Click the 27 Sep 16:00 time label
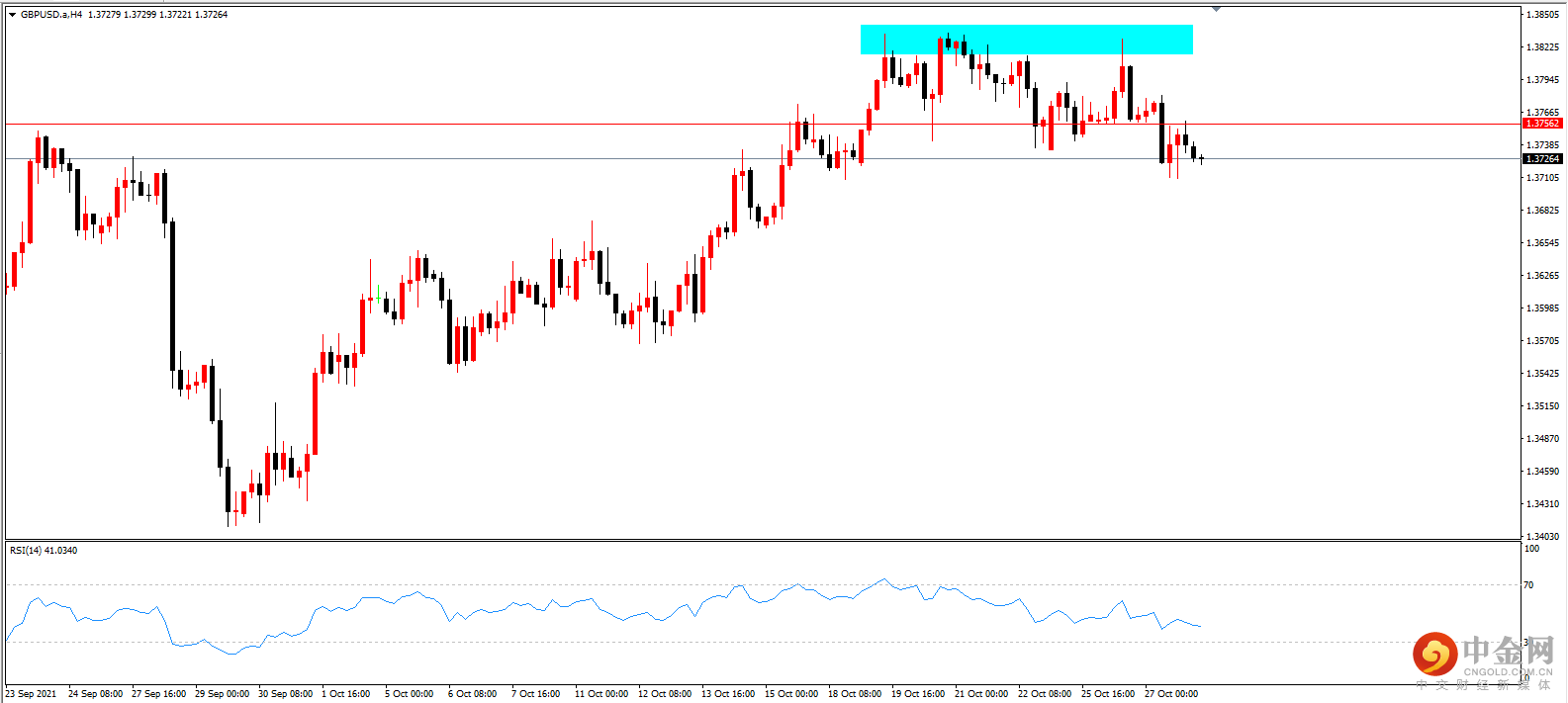 [x=158, y=694]
